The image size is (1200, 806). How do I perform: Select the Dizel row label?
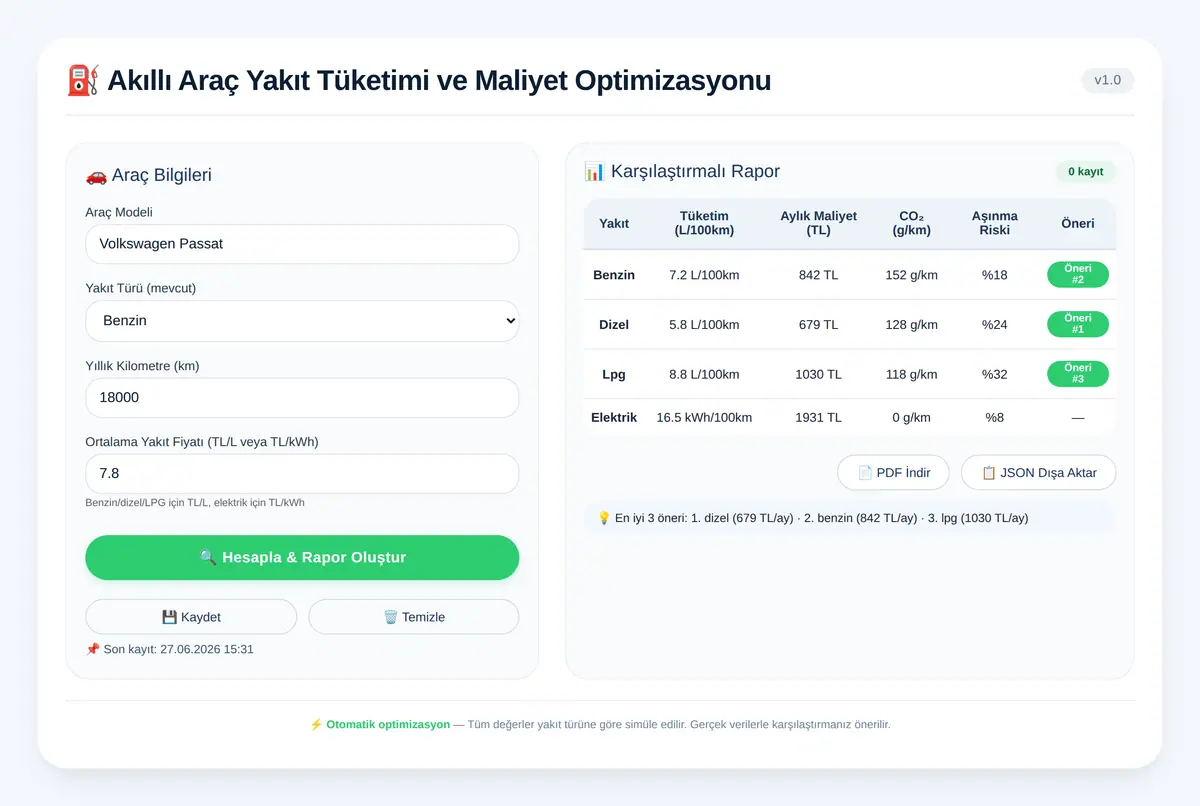pos(614,324)
